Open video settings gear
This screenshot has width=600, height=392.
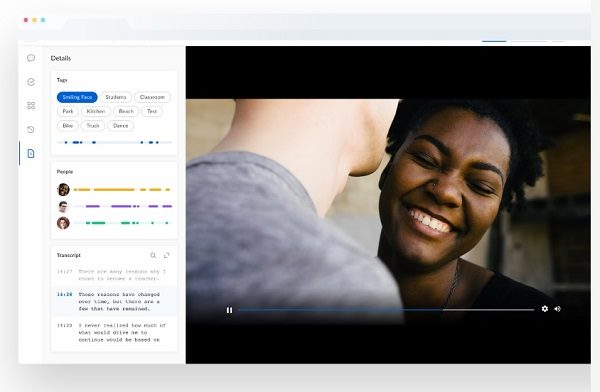(545, 309)
